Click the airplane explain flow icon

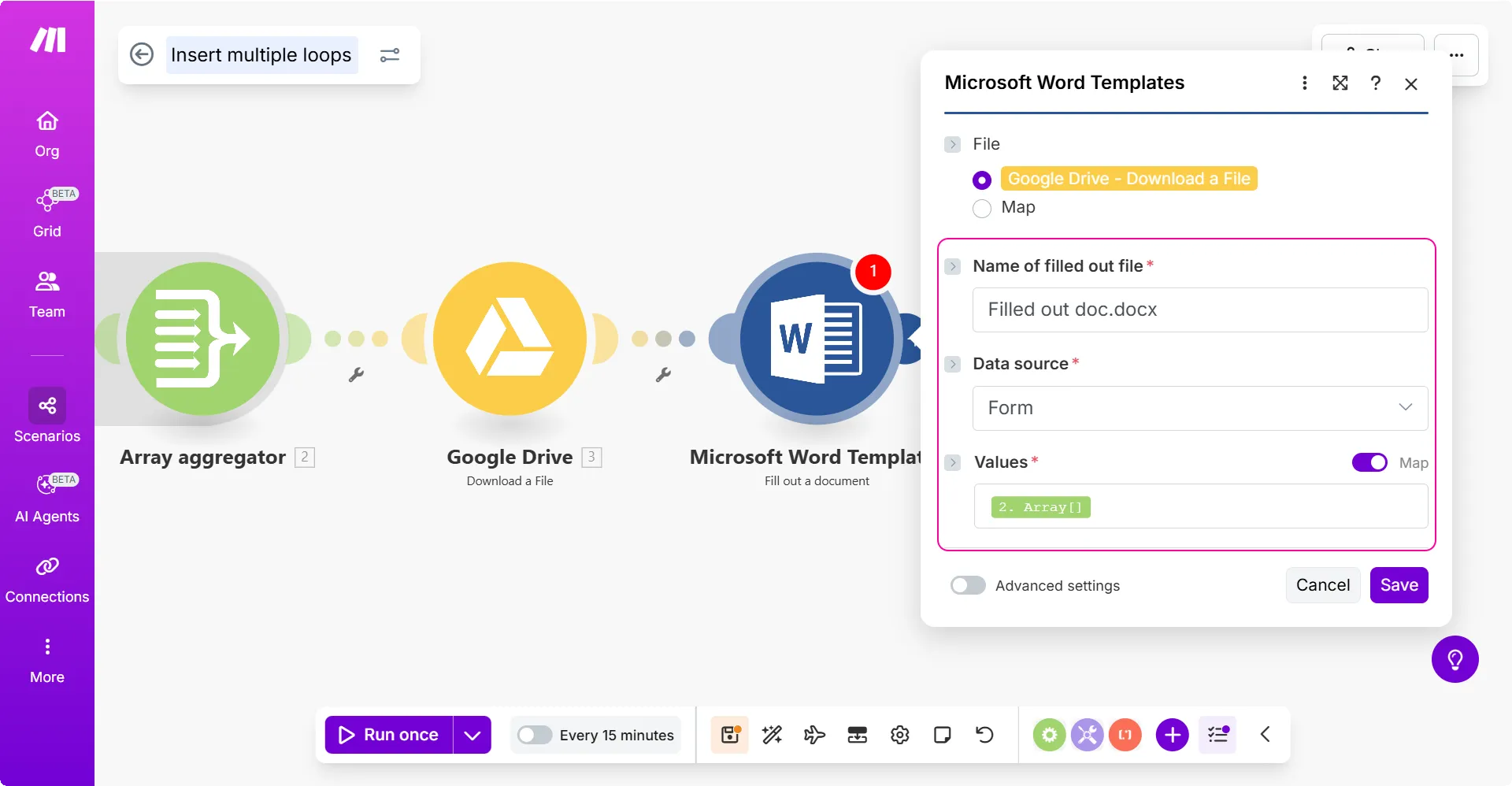click(815, 735)
